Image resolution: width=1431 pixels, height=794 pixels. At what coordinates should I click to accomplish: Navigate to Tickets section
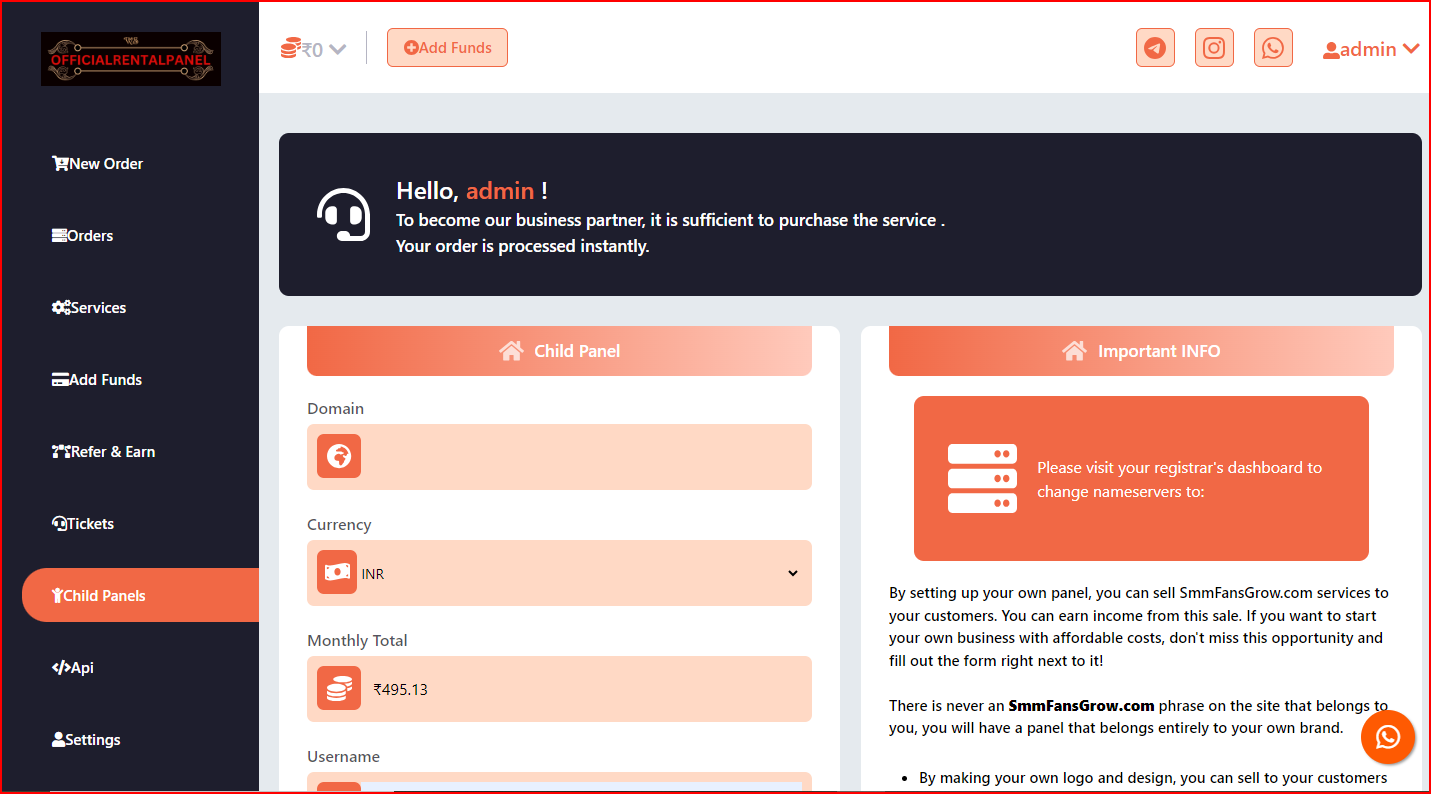83,524
